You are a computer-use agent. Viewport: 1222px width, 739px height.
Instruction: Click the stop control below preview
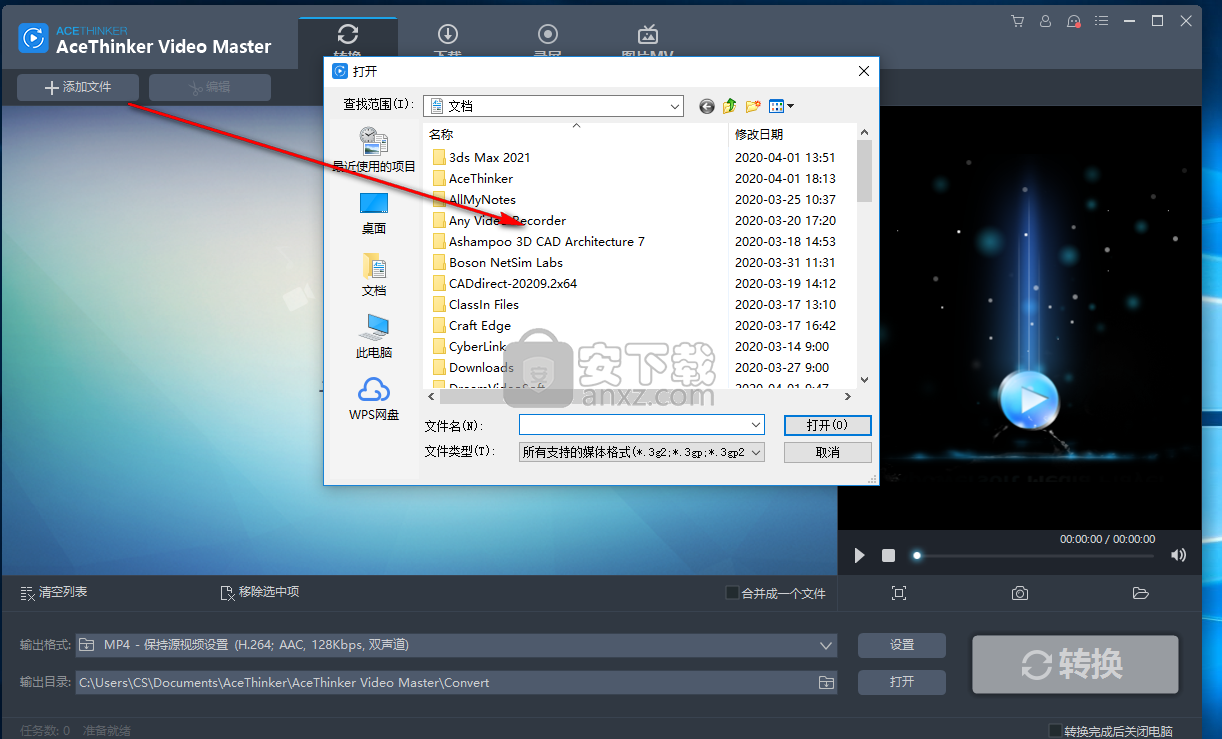[888, 555]
